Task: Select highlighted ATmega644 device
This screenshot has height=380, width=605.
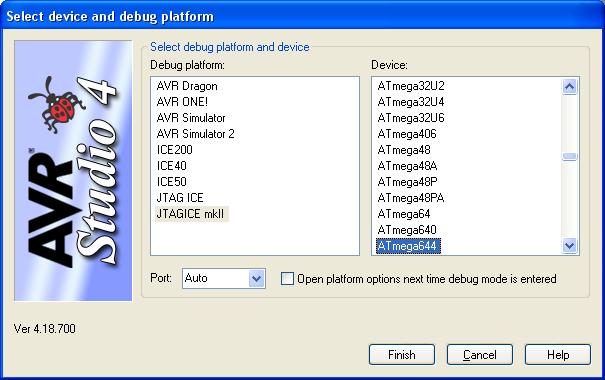Action: click(x=408, y=246)
